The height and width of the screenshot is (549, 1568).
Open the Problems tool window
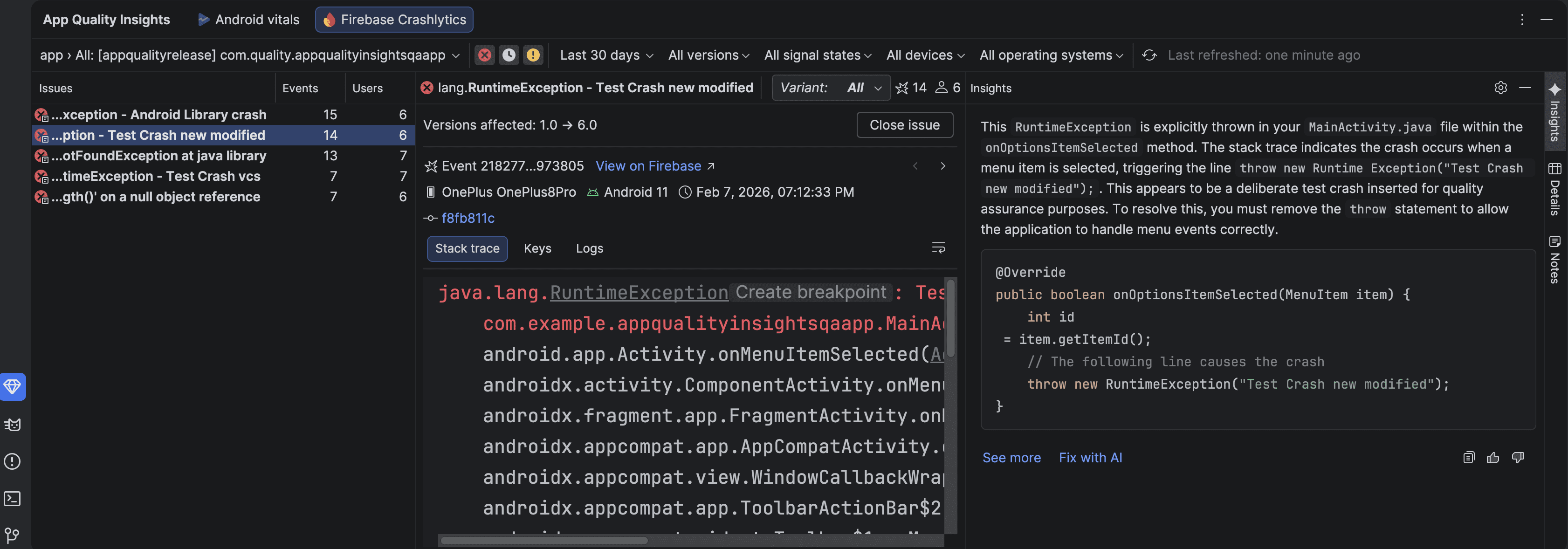(12, 461)
